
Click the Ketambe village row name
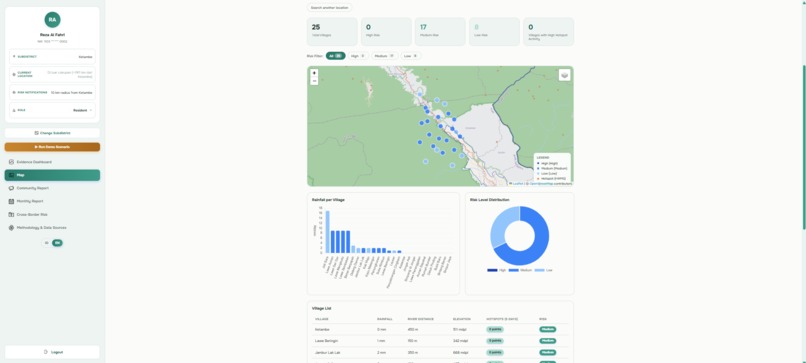(322, 329)
